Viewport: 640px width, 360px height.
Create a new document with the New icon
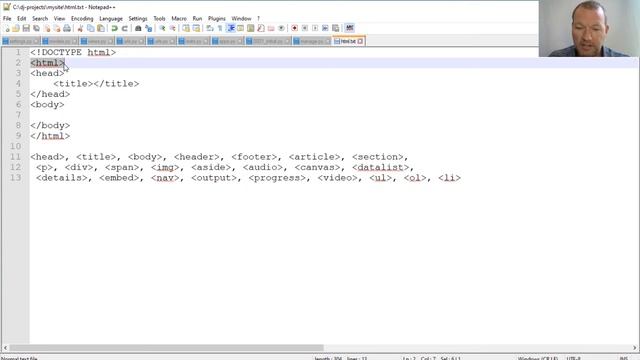[7, 28]
